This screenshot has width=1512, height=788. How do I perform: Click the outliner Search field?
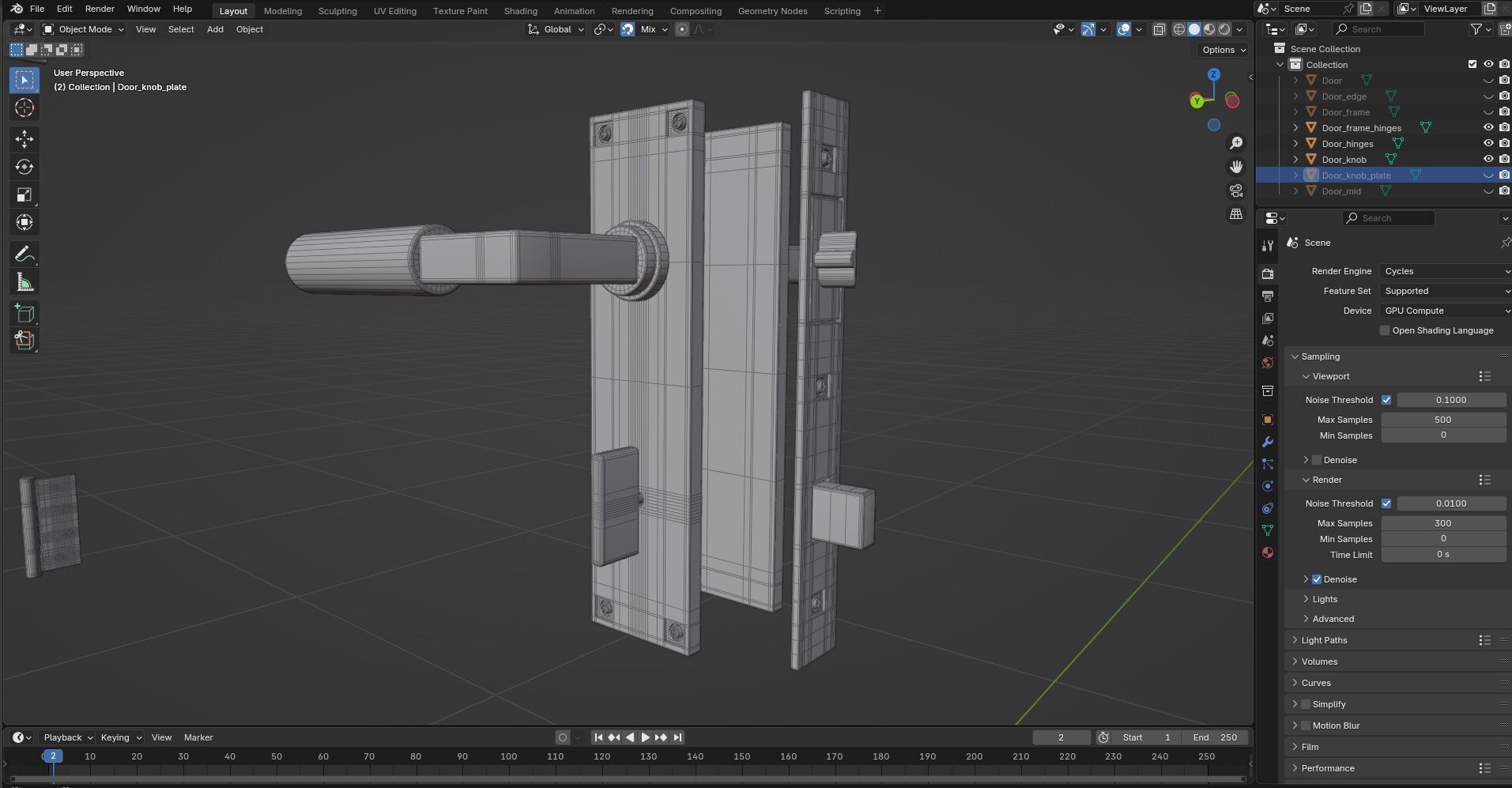pyautogui.click(x=1378, y=29)
